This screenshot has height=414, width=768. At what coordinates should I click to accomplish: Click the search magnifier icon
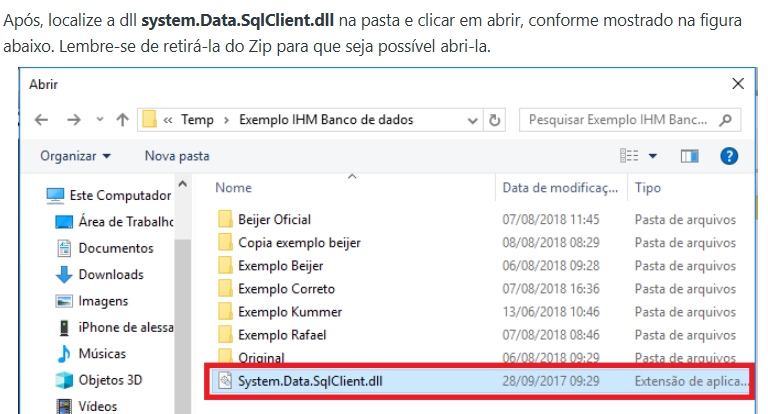click(726, 120)
